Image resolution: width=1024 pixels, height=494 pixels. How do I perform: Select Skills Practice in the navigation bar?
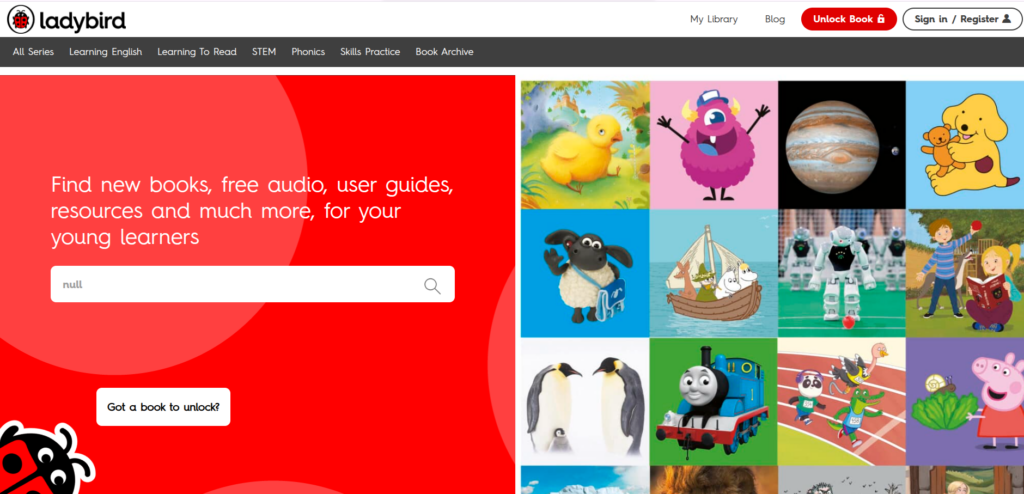coord(370,52)
